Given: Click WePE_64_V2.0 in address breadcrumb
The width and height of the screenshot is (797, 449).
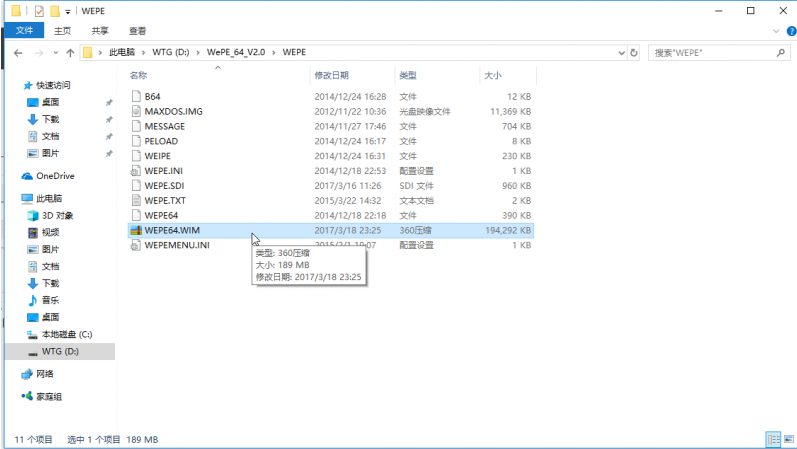Looking at the screenshot, I should coord(238,52).
